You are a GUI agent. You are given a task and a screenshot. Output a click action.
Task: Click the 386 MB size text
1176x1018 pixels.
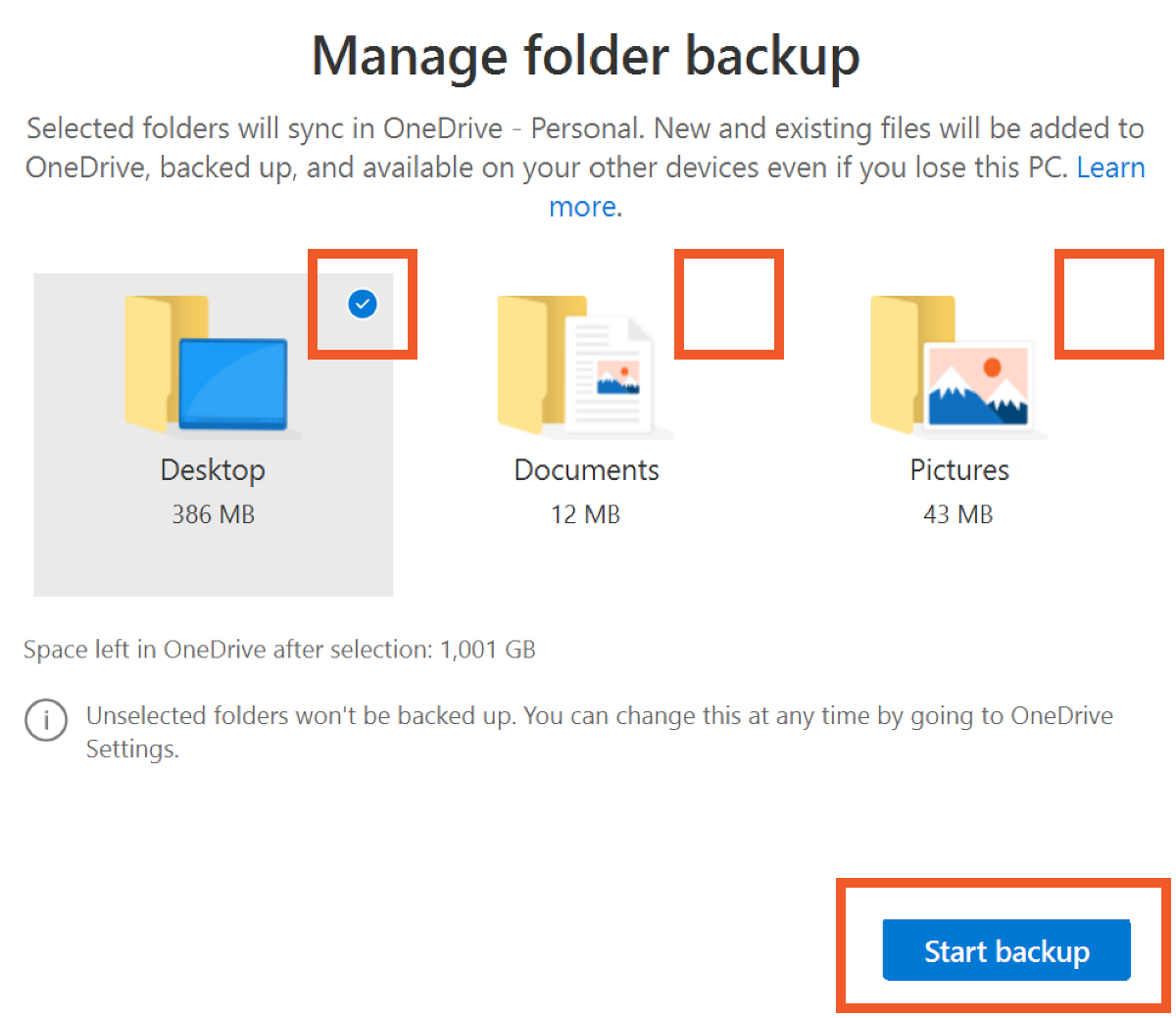tap(213, 514)
